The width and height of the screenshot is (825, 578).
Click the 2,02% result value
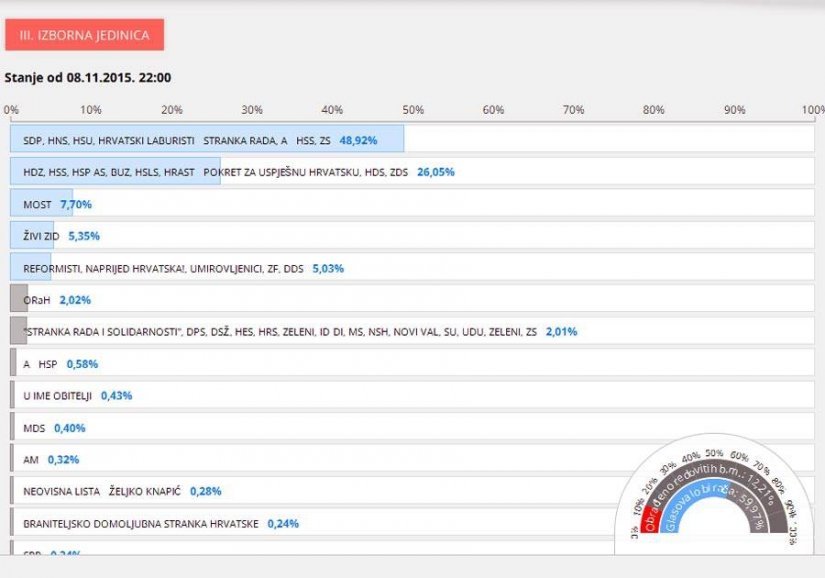pyautogui.click(x=75, y=300)
